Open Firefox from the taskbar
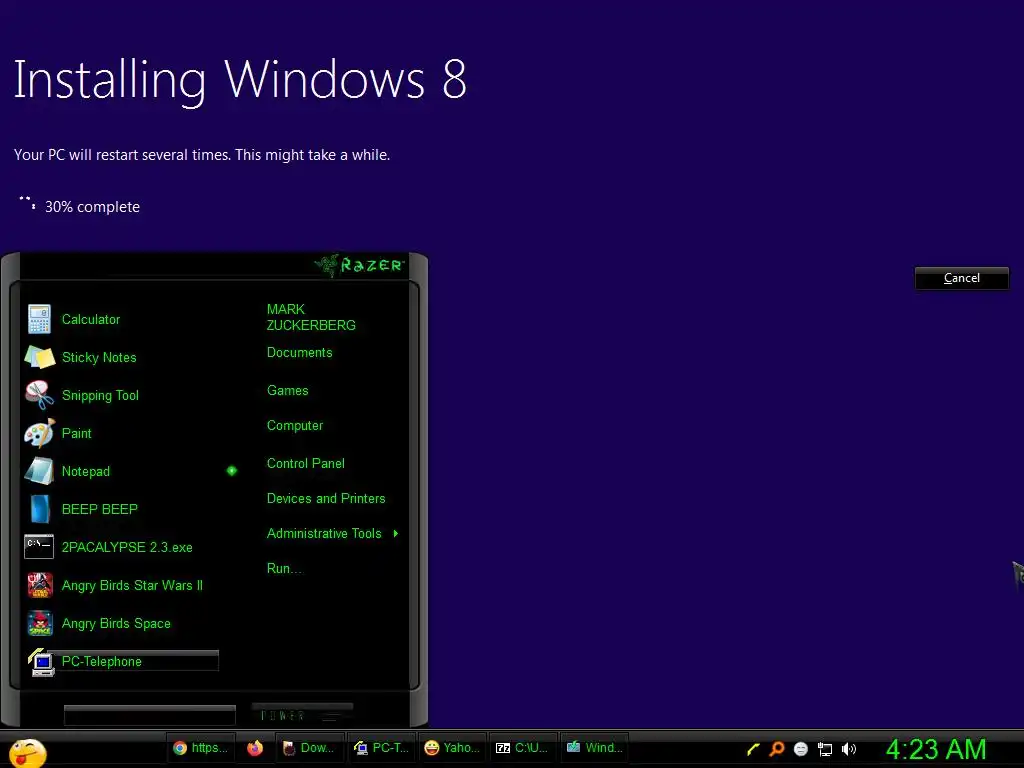Screen dimensions: 1024x768 (255, 748)
